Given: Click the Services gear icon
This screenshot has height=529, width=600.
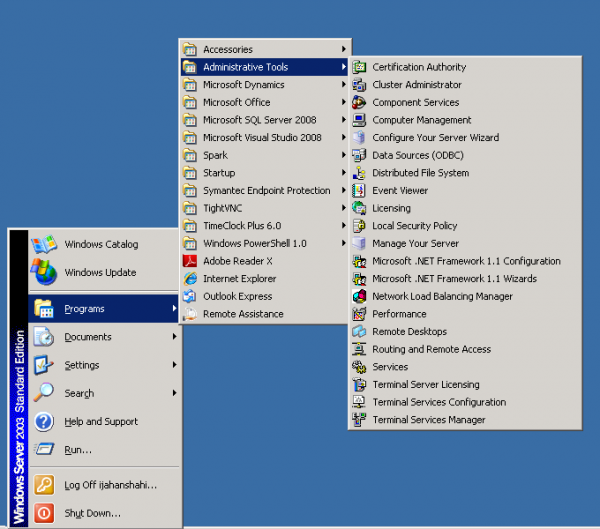Looking at the screenshot, I should click(x=360, y=367).
